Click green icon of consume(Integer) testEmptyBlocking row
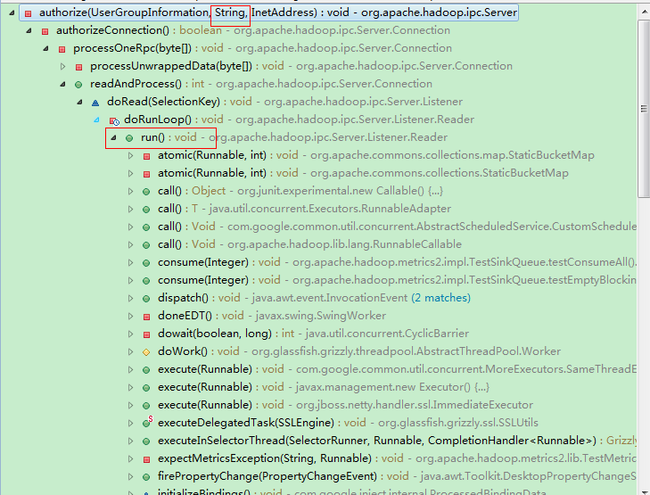650x495 pixels. pyautogui.click(x=146, y=281)
